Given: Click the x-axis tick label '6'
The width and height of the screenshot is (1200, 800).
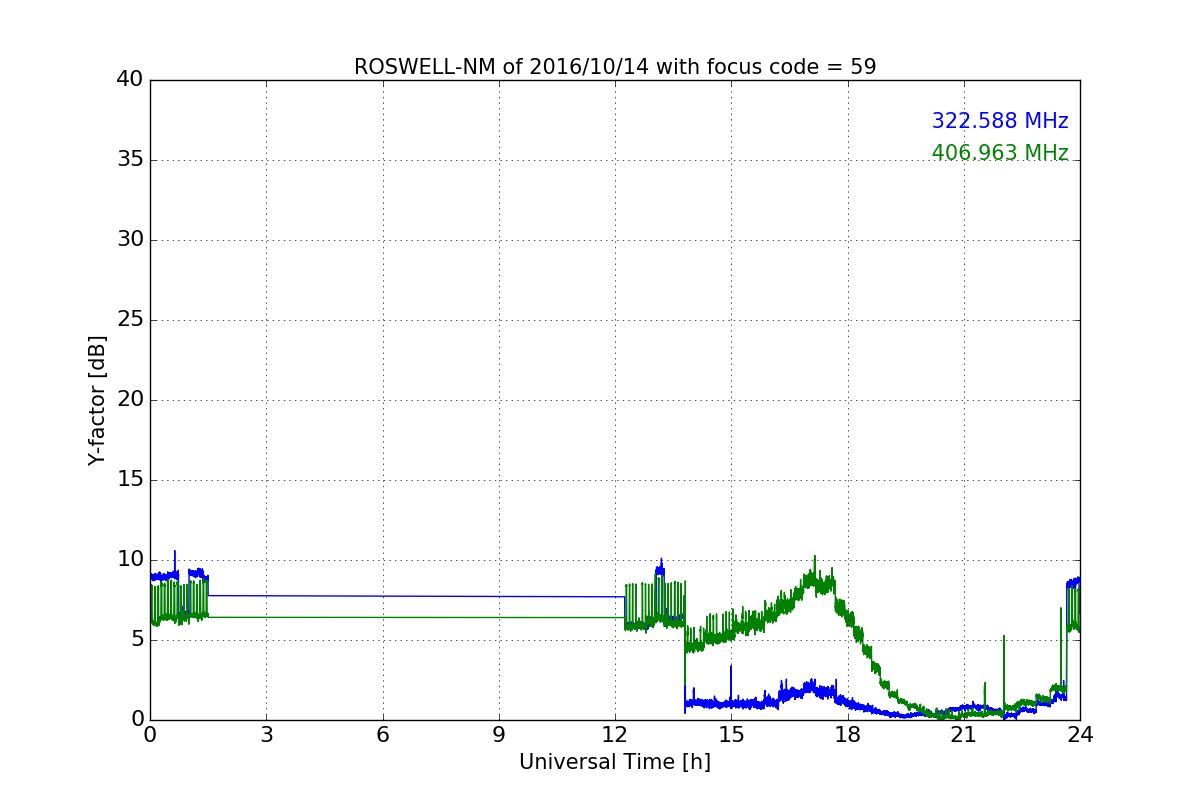Looking at the screenshot, I should coord(382,735).
